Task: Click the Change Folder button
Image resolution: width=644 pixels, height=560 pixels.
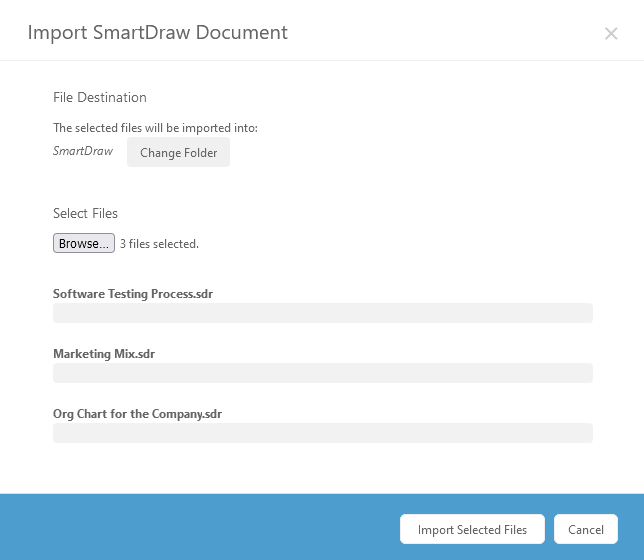Action: tap(178, 153)
